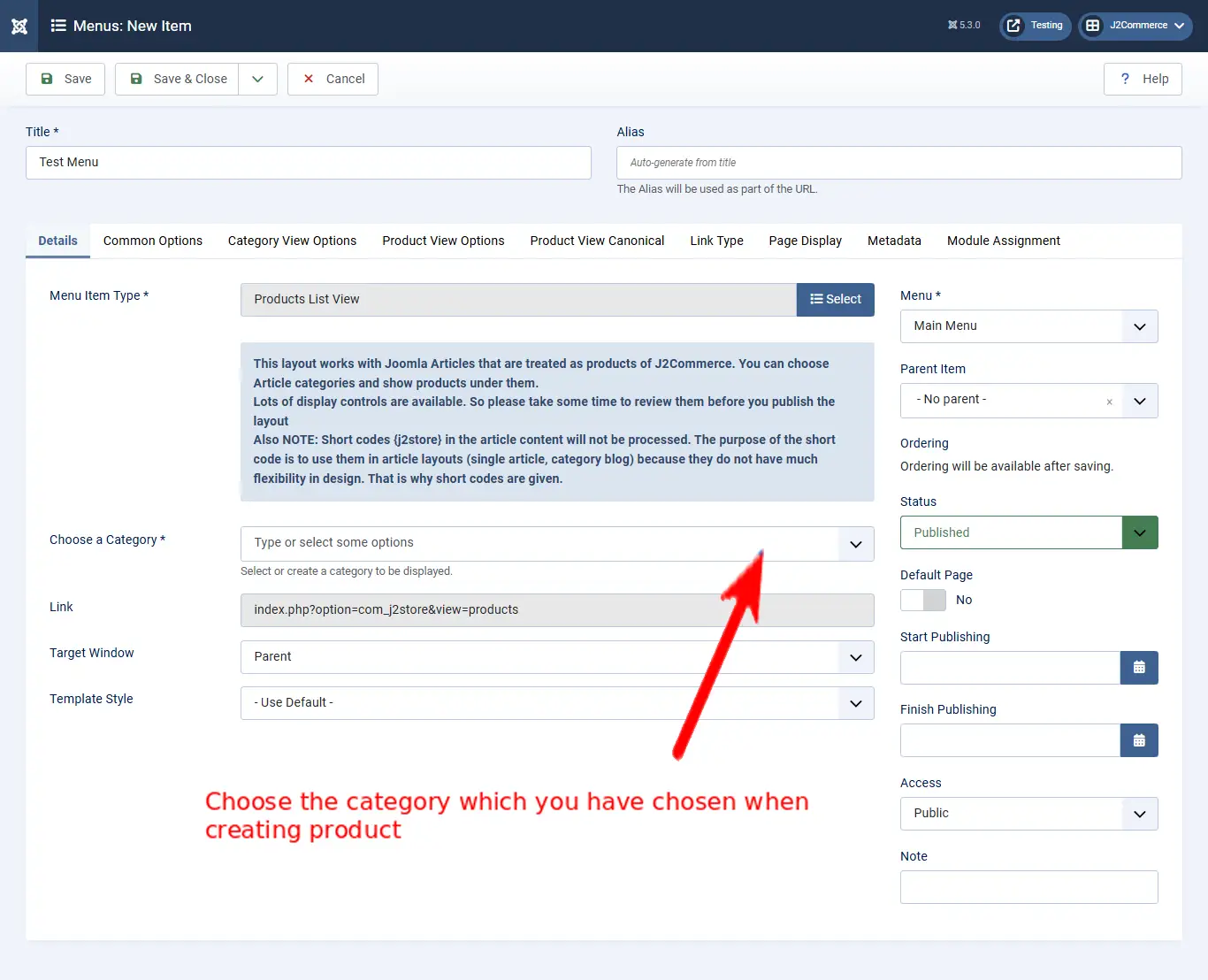
Task: Open the Testing site preview link
Action: (1036, 26)
